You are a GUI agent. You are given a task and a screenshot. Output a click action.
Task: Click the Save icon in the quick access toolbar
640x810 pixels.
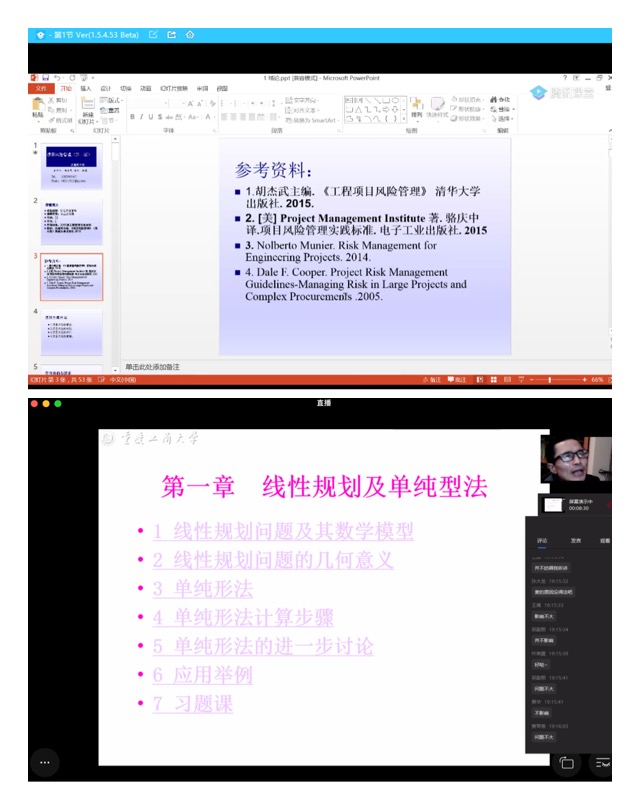coord(45,77)
